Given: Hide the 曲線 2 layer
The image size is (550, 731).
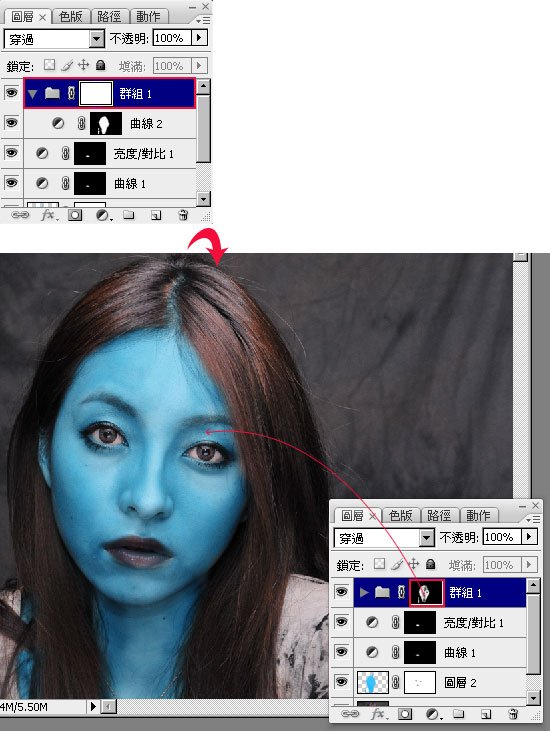Looking at the screenshot, I should 11,123.
